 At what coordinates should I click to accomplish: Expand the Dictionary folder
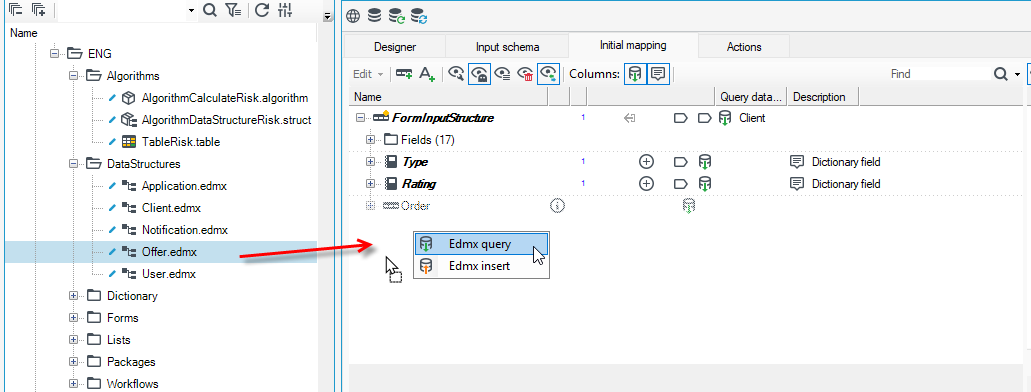74,296
